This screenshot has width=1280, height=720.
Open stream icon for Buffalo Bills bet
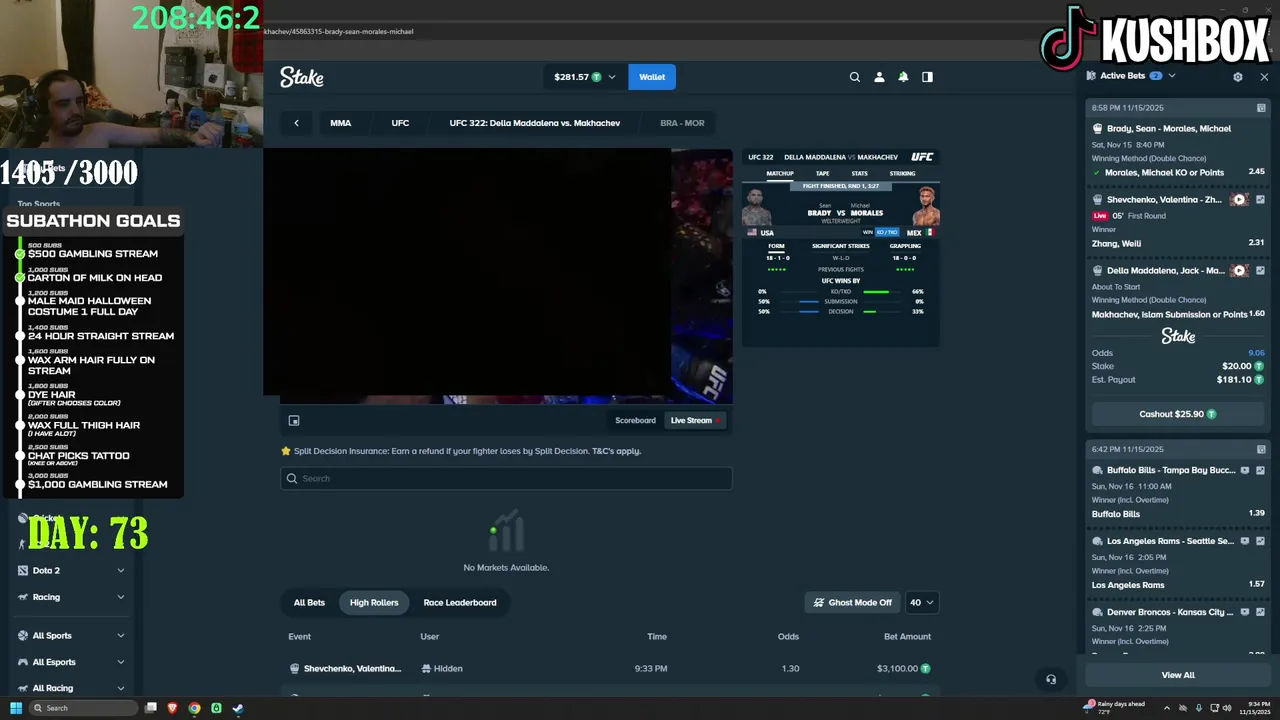(1245, 470)
